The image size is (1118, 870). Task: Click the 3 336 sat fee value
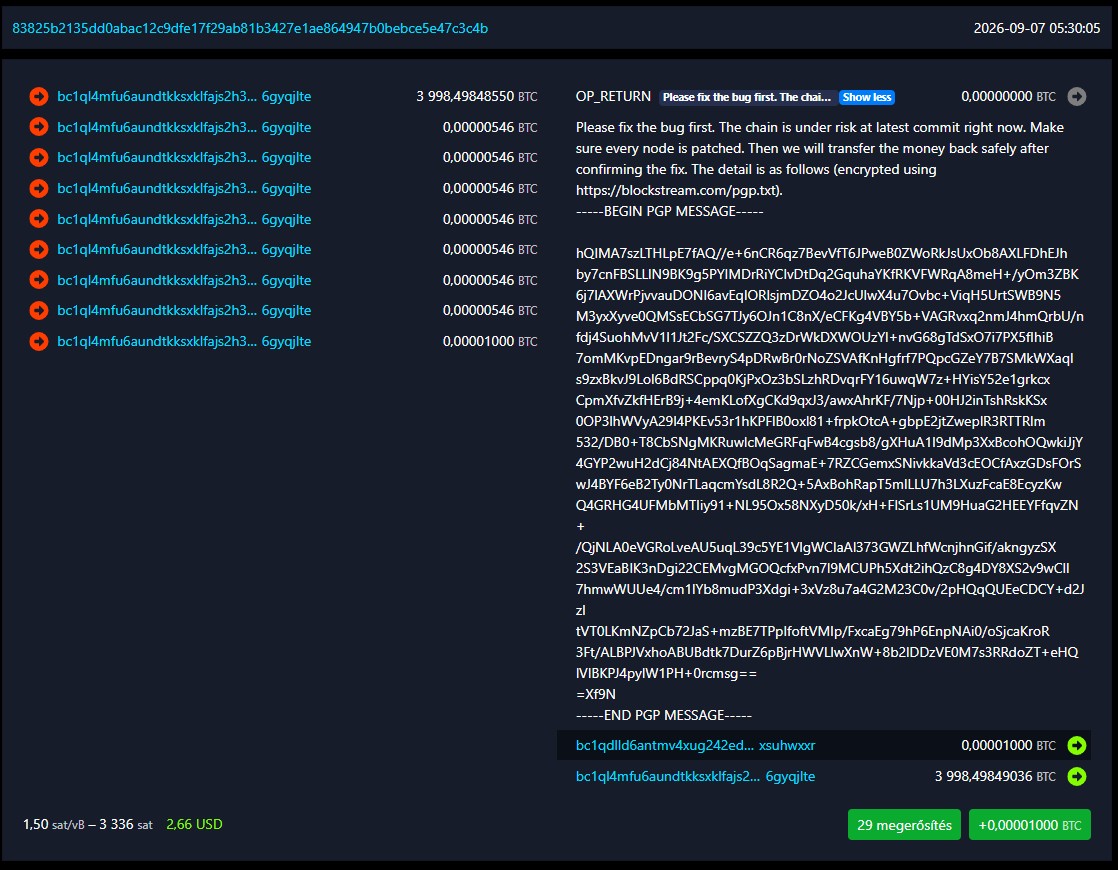(125, 824)
